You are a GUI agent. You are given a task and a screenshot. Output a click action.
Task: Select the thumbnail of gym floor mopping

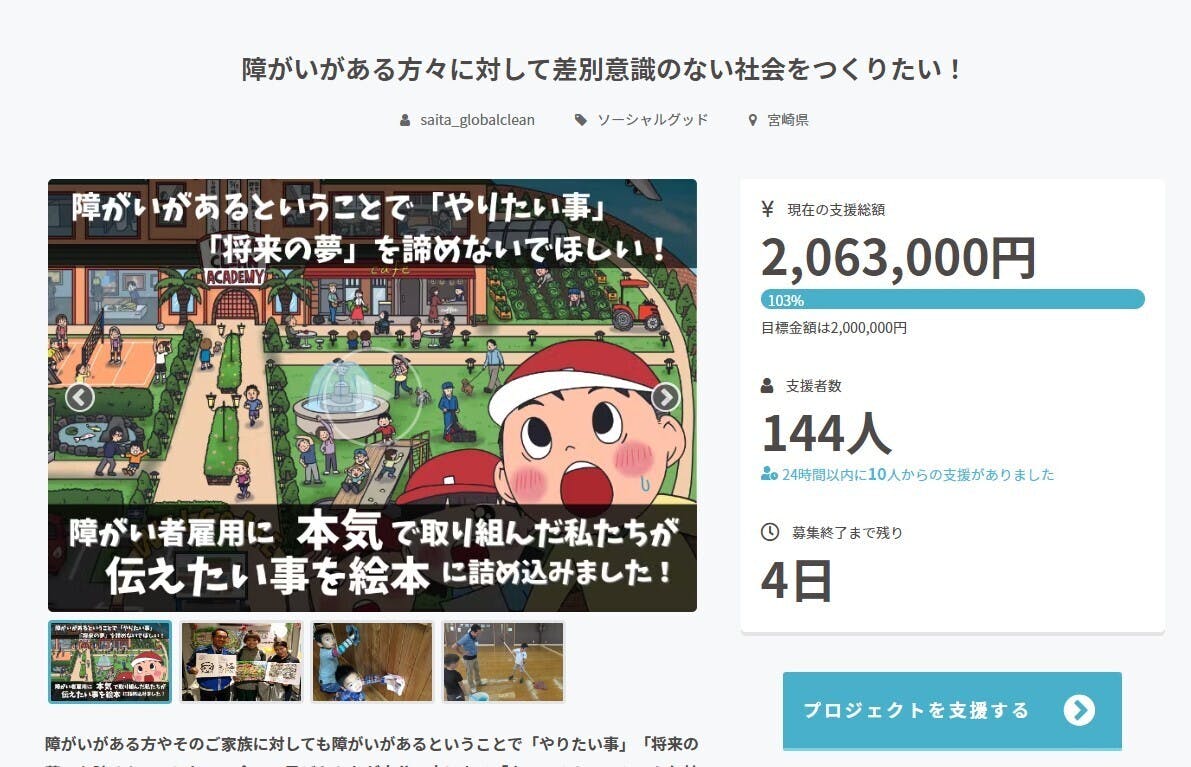point(504,661)
